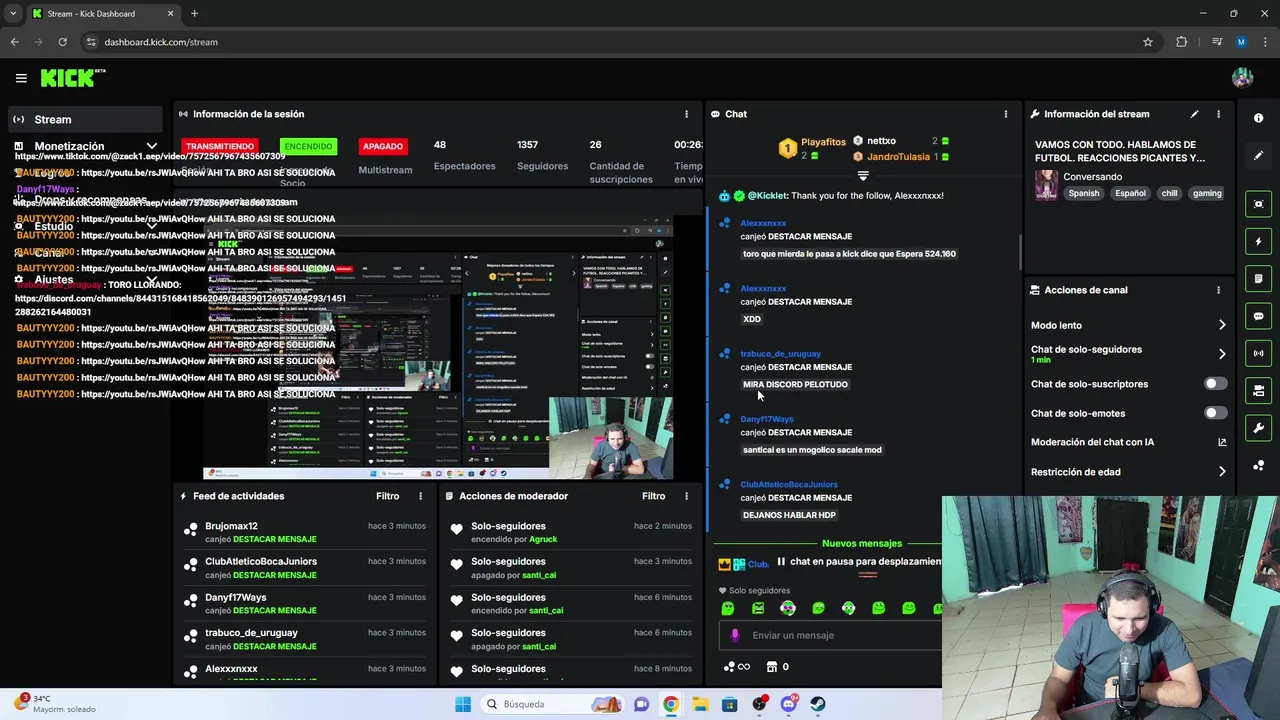Screen dimensions: 1280x720
Task: Enable Chat de solo-suscriptores toggle
Action: (x=1215, y=384)
